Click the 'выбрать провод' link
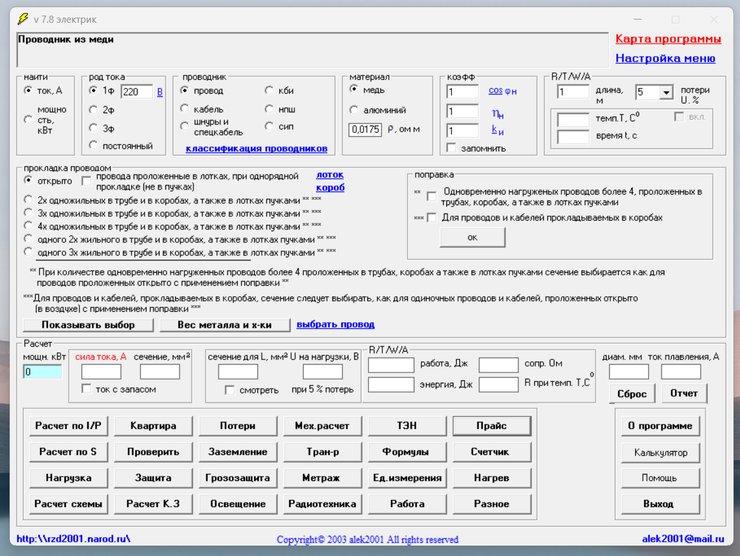Screen dimensions: 740x556 tap(336, 324)
